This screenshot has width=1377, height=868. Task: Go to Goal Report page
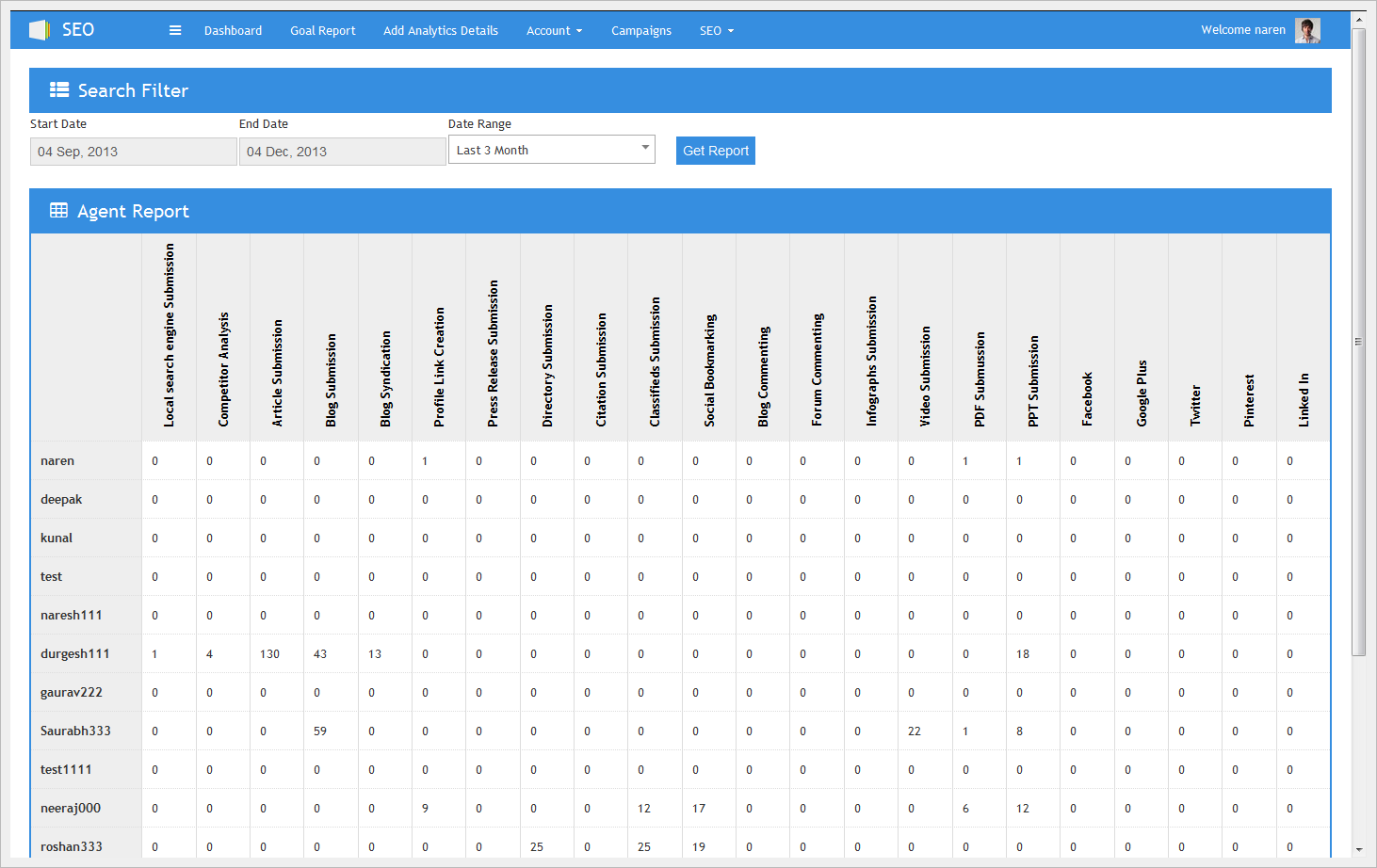322,31
